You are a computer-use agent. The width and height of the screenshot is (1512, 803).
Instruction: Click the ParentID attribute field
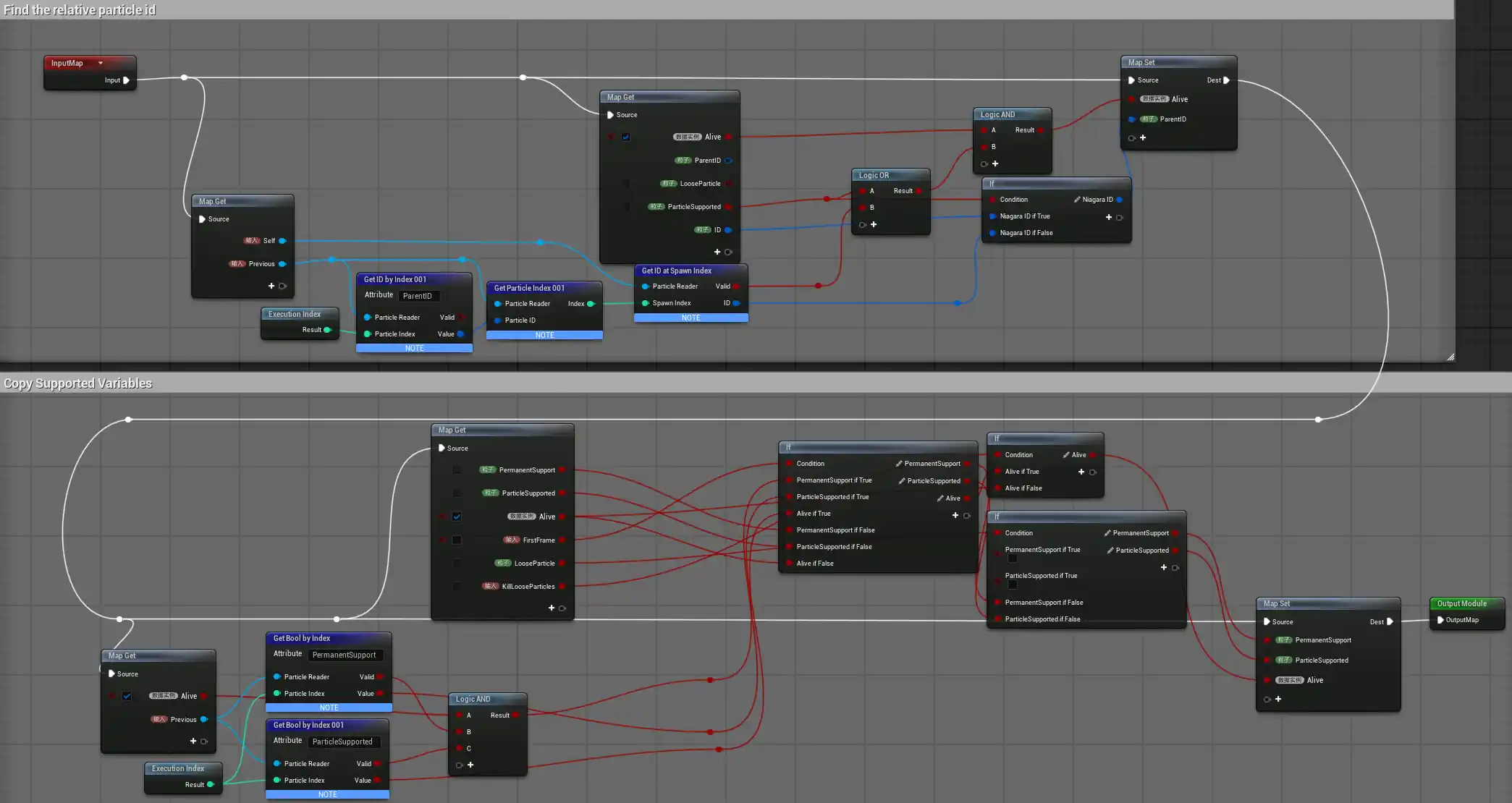point(419,296)
